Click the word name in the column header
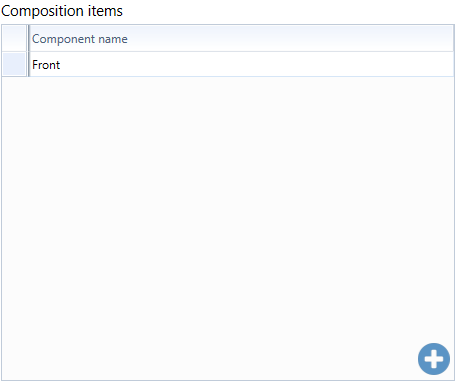This screenshot has width=463, height=387. point(113,39)
